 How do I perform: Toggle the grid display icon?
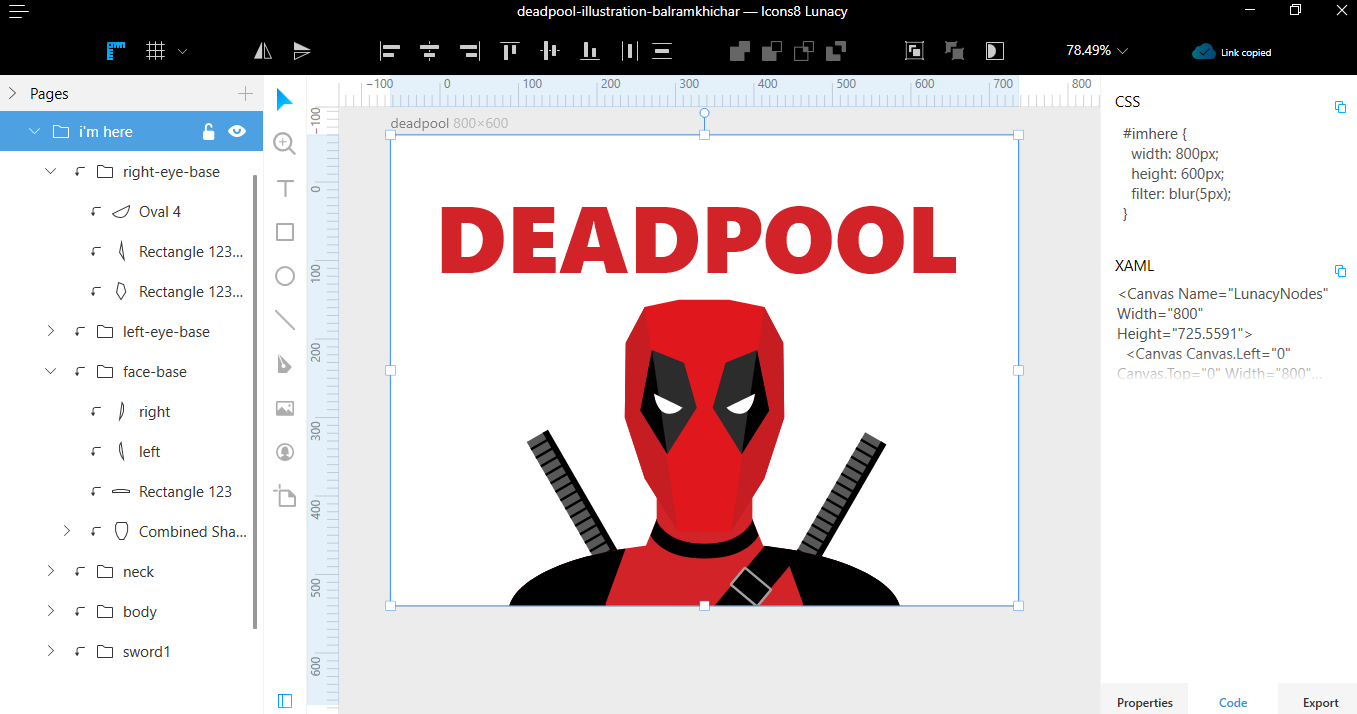155,51
